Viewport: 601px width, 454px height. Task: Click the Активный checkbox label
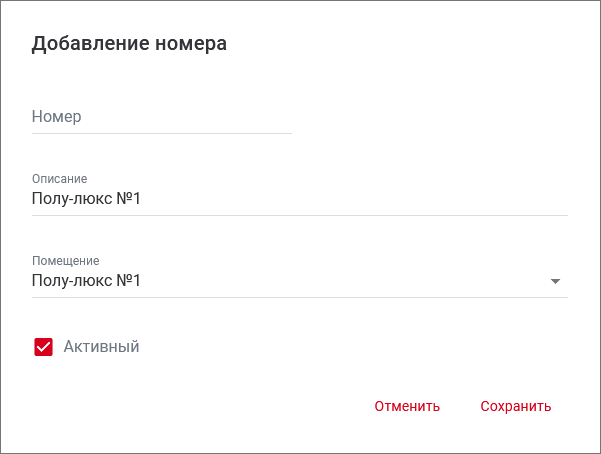(x=101, y=347)
